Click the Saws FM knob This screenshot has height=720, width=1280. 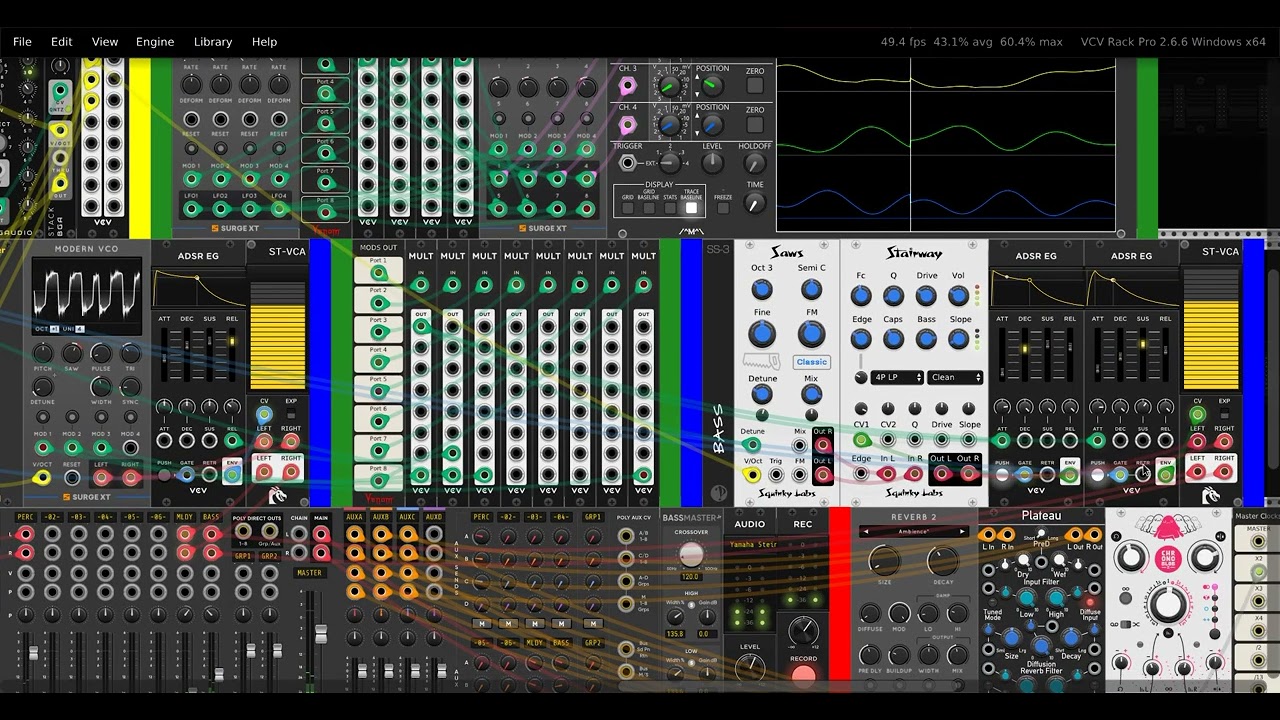(x=811, y=334)
